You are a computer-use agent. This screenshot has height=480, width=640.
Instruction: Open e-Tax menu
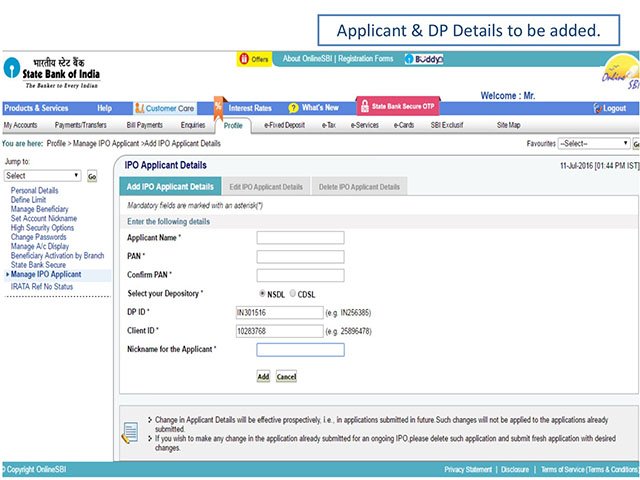329,125
